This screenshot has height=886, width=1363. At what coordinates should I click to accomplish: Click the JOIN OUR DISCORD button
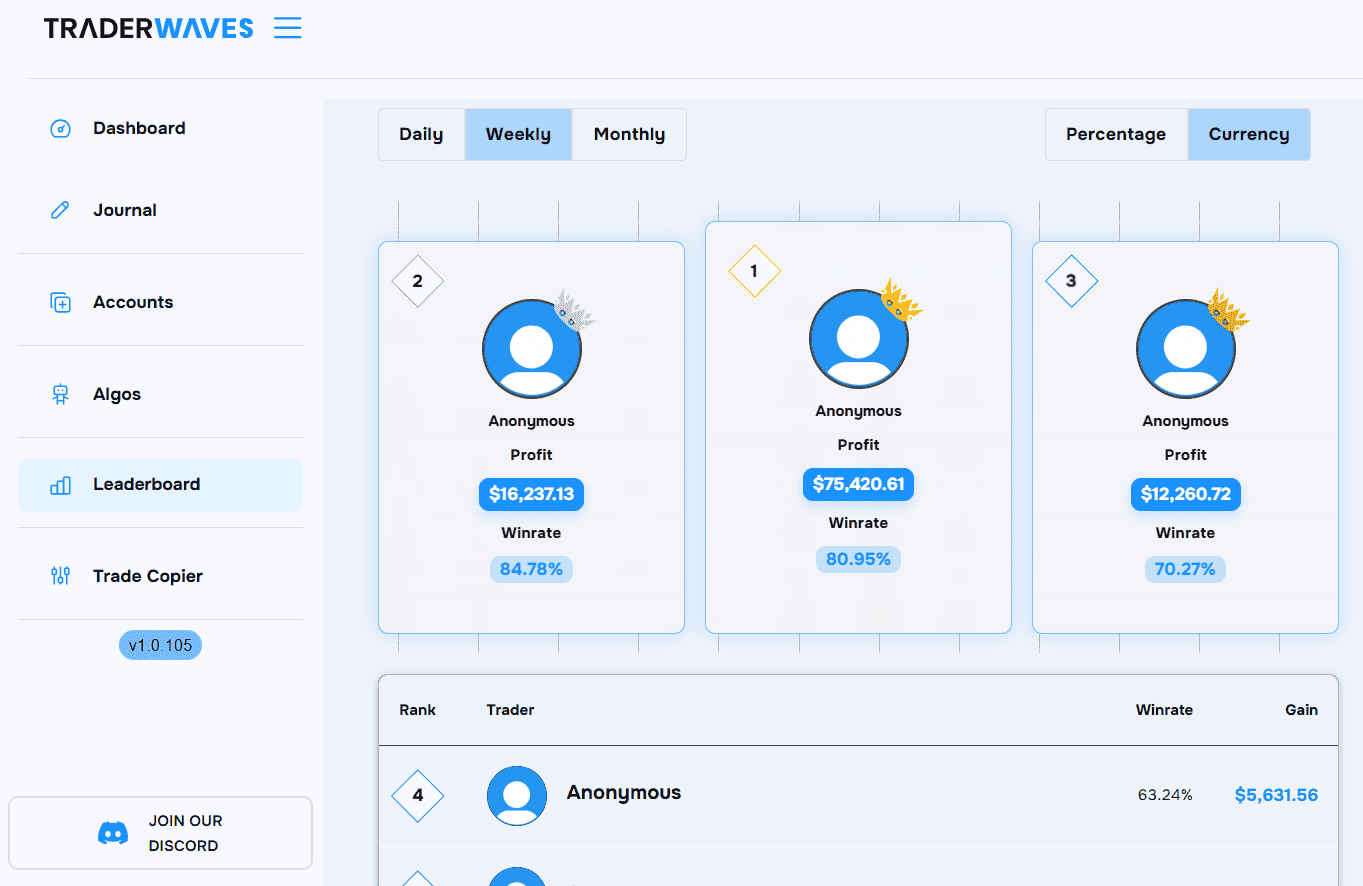click(x=160, y=832)
